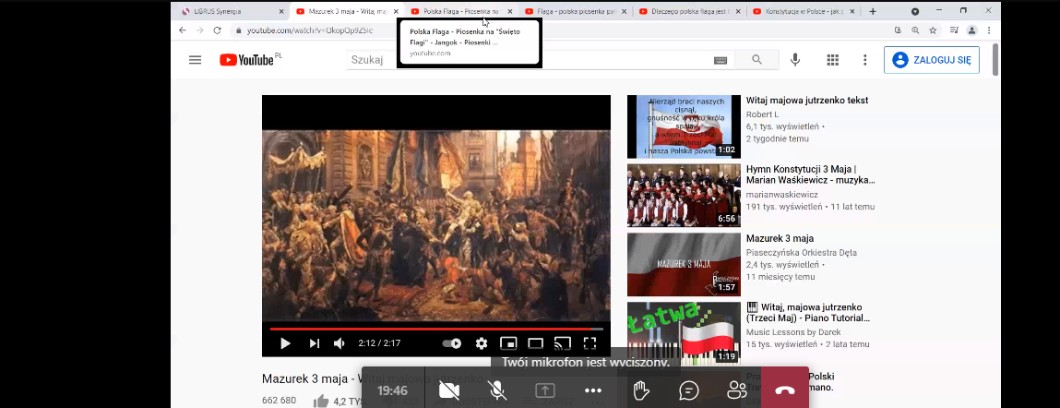The width and height of the screenshot is (1060, 408).
Task: Open the YouTube hamburger guide menu
Action: point(195,60)
